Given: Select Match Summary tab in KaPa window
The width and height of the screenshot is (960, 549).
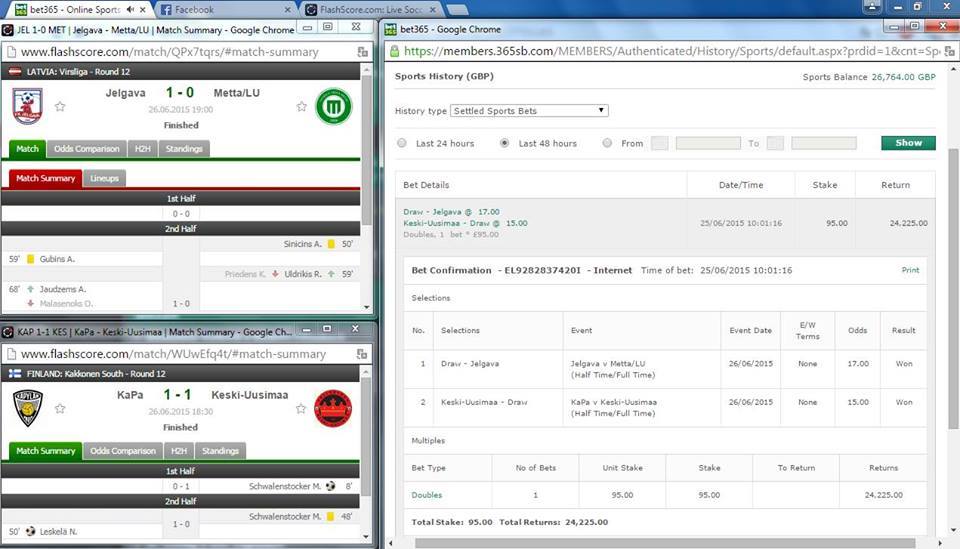Looking at the screenshot, I should pyautogui.click(x=45, y=450).
